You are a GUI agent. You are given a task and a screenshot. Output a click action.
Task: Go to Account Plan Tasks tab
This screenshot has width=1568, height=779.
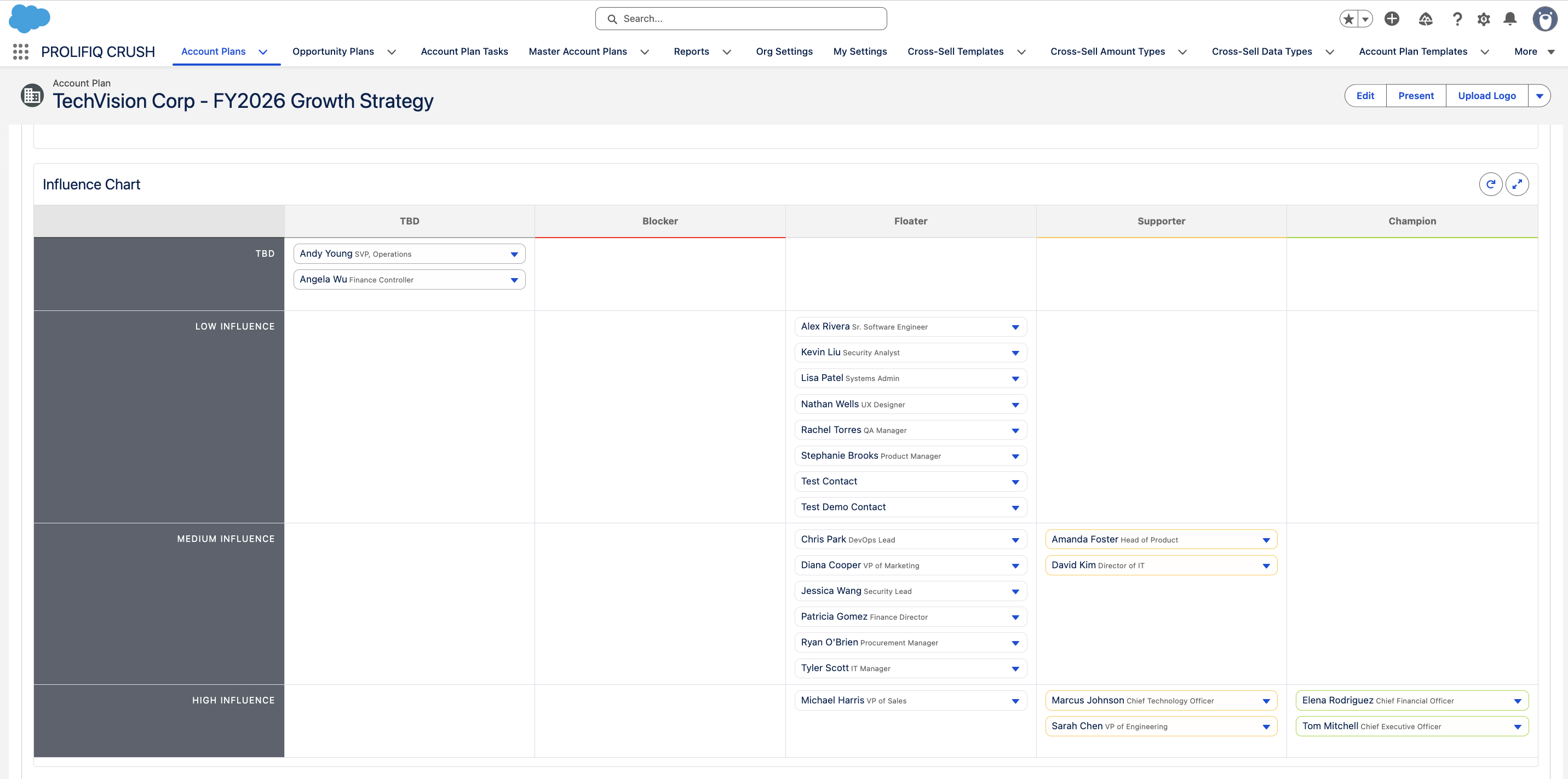pos(464,51)
